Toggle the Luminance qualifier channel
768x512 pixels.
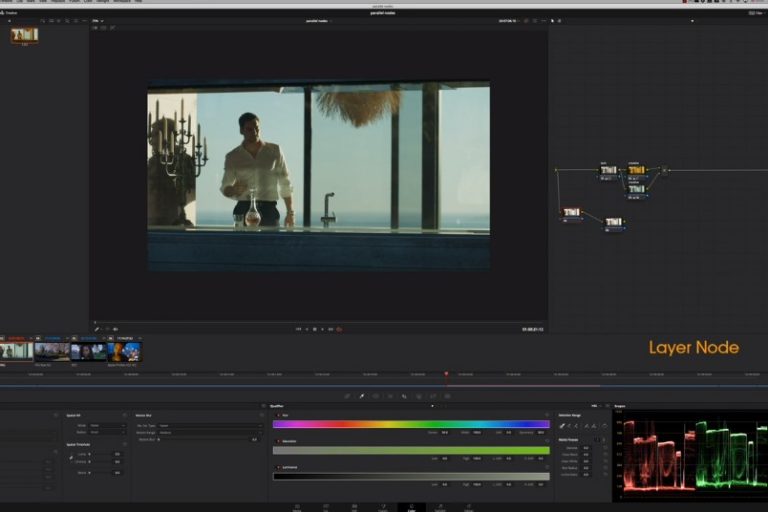278,466
